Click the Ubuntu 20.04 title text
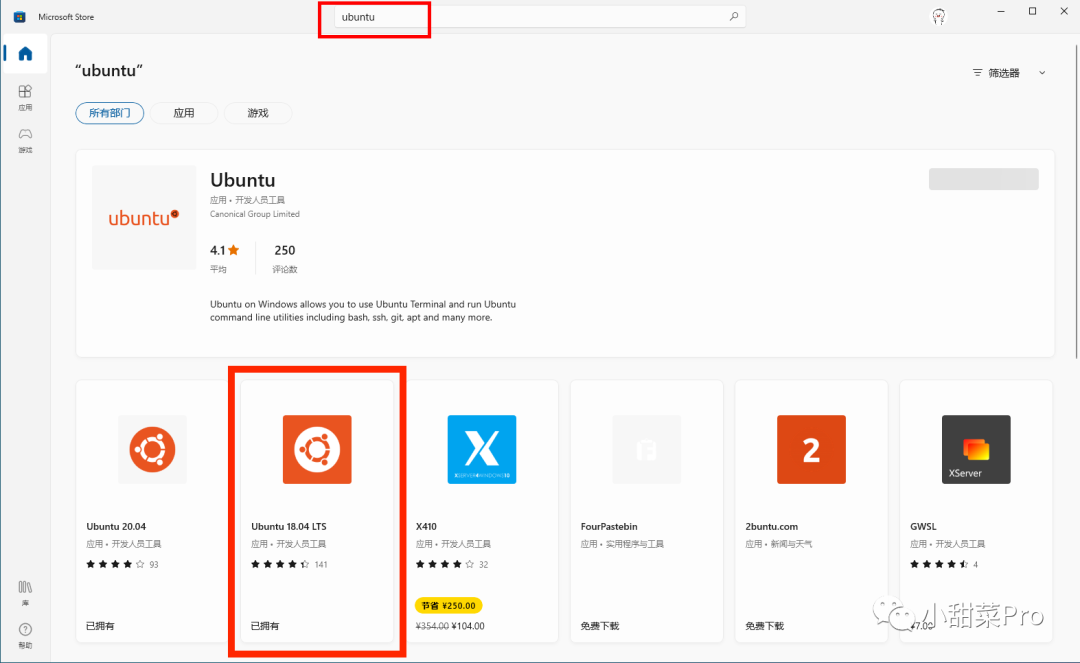The width and height of the screenshot is (1080, 663). click(x=116, y=527)
